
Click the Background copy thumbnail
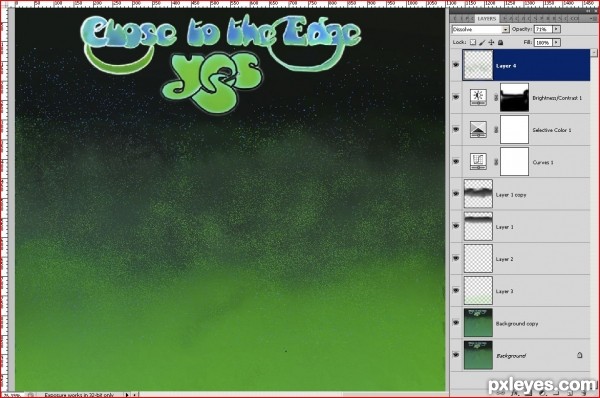[x=478, y=323]
